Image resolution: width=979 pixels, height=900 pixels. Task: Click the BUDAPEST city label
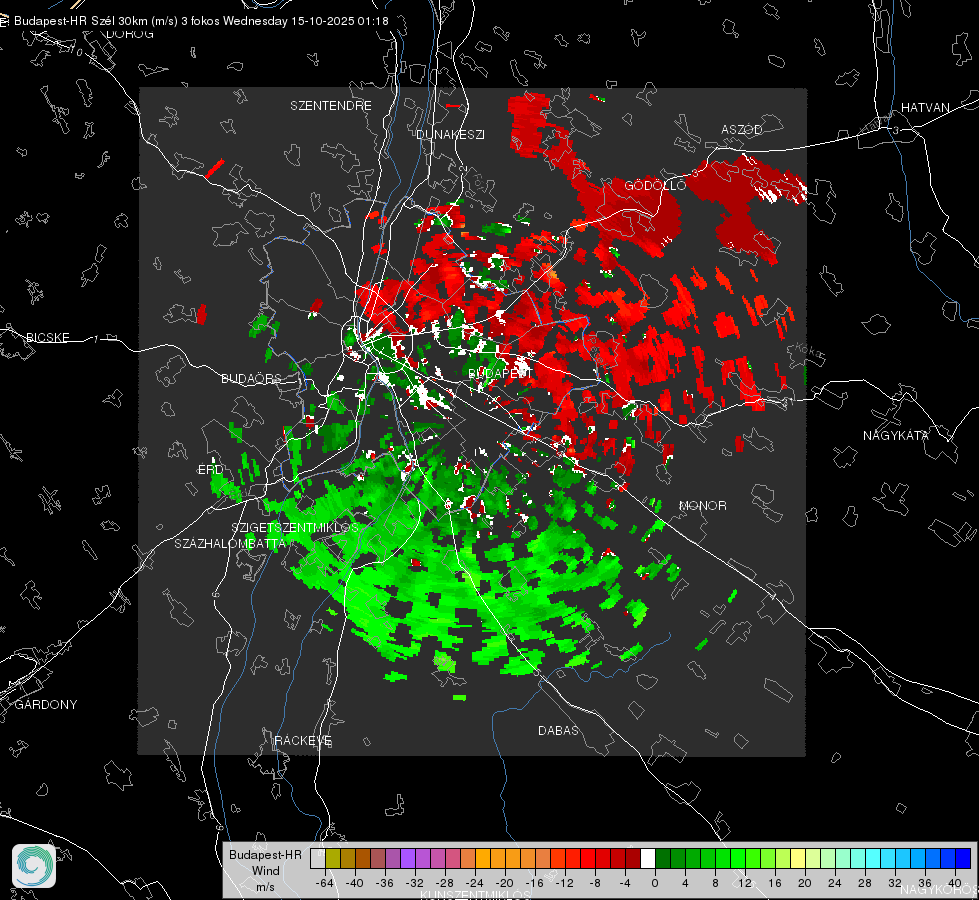500,373
